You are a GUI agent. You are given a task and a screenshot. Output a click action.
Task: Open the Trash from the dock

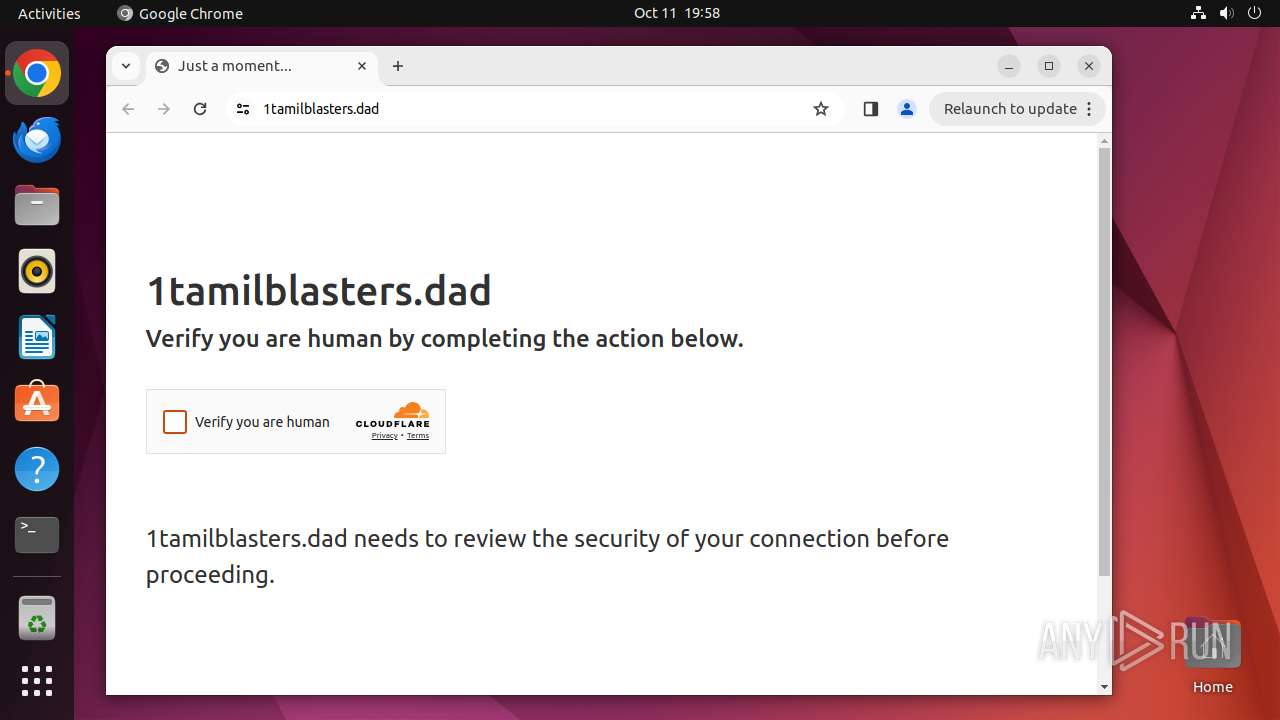tap(37, 618)
